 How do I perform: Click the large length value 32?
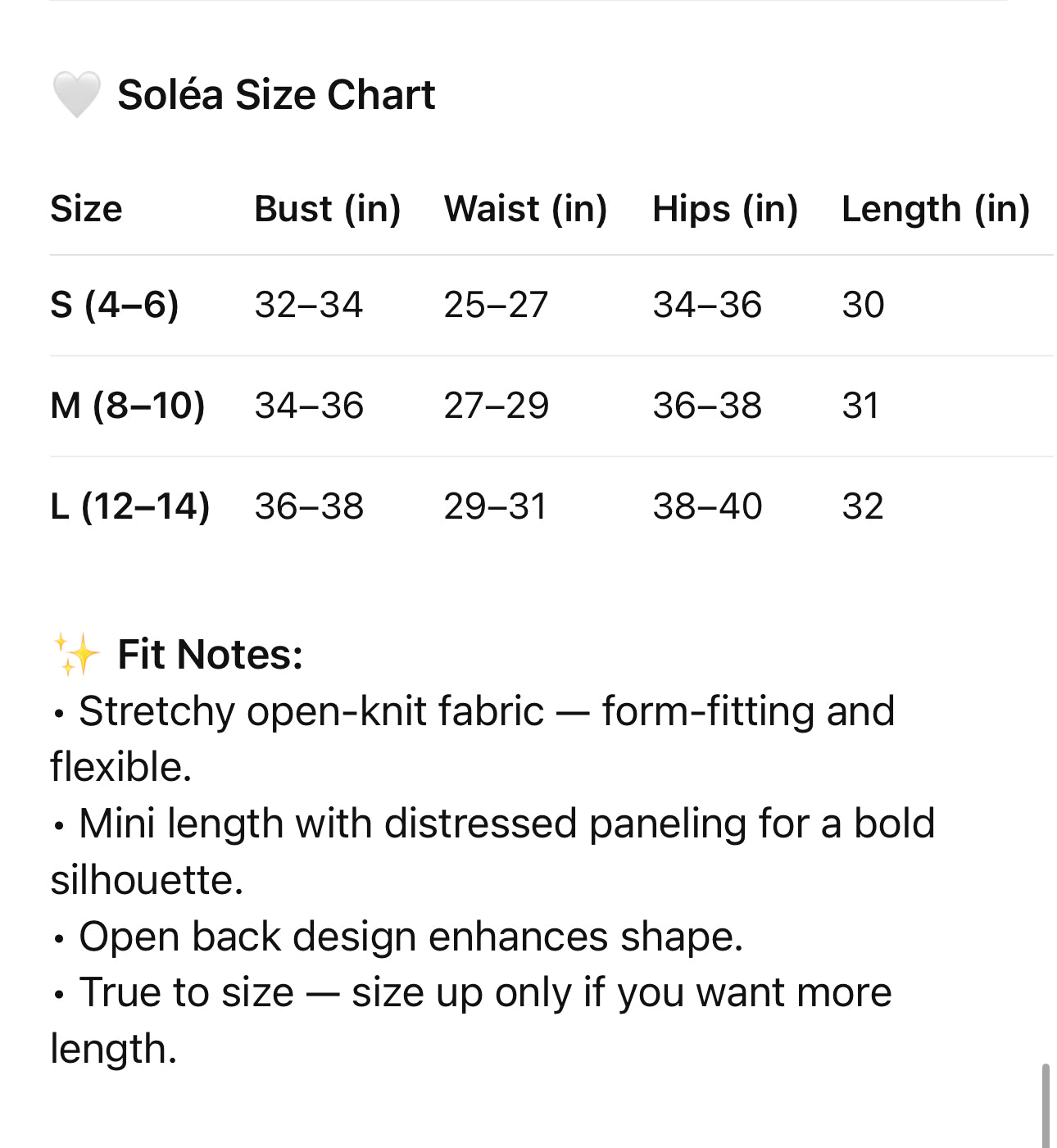pyautogui.click(x=863, y=506)
